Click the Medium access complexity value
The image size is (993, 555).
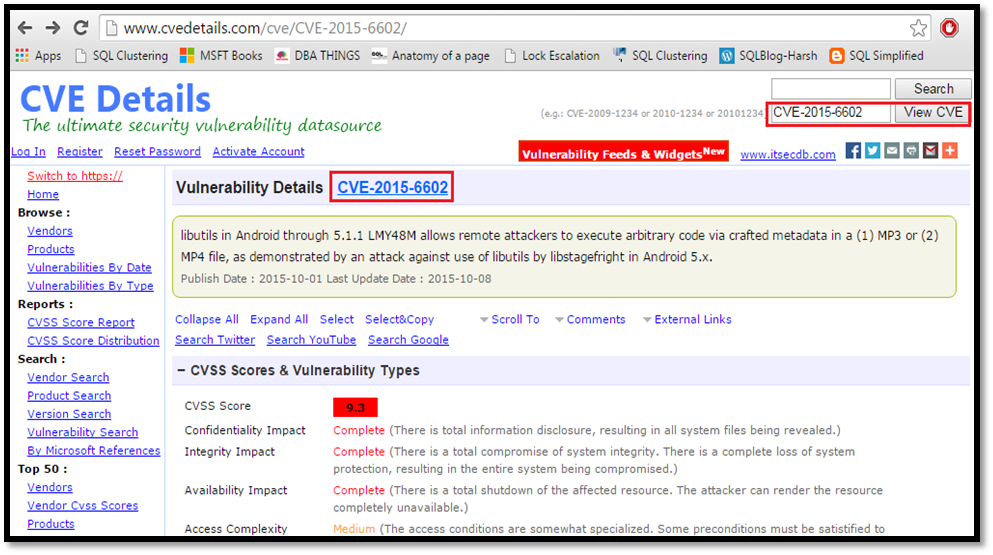click(x=354, y=528)
